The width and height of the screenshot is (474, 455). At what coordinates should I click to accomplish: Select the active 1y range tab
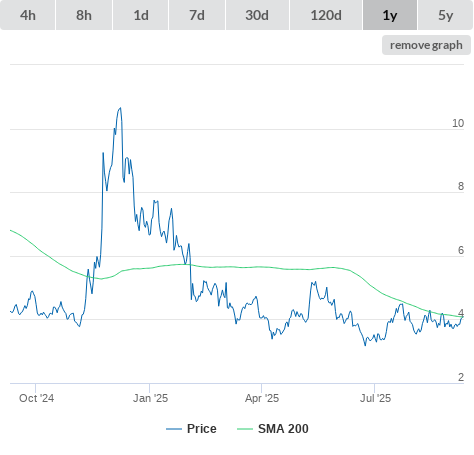390,15
